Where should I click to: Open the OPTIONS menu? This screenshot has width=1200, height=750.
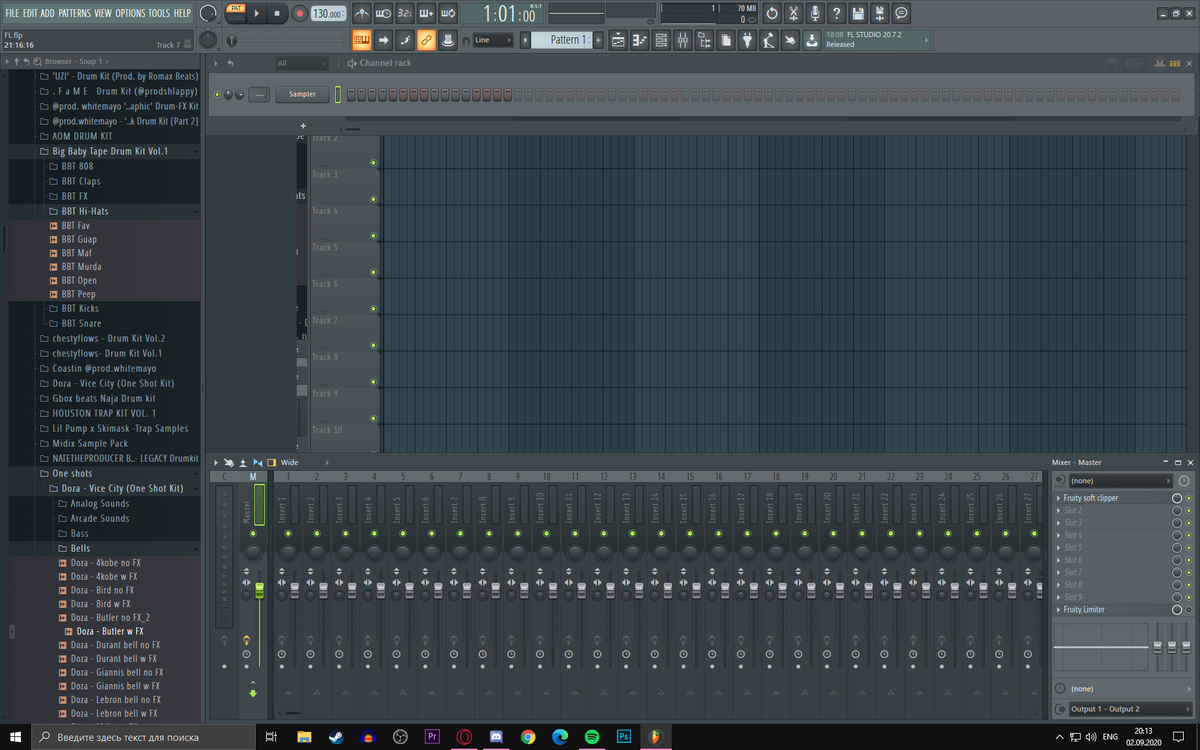(130, 13)
